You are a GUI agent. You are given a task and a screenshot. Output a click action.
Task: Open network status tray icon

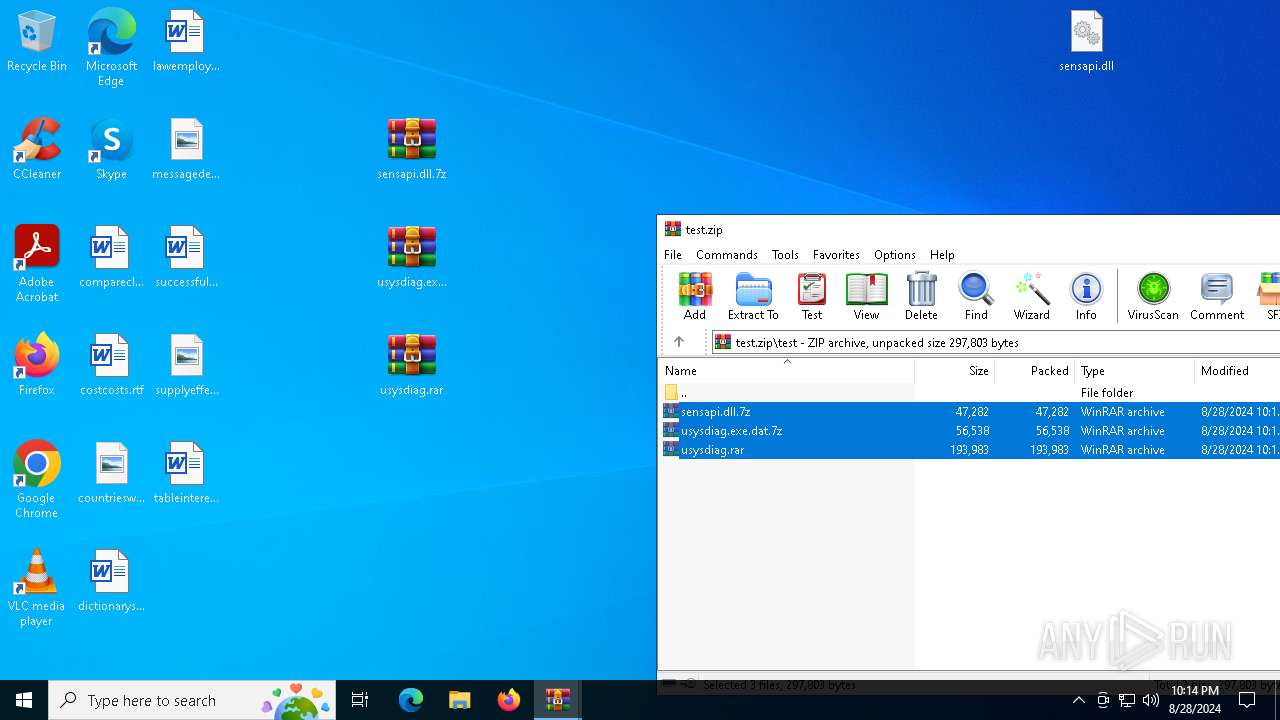1127,700
